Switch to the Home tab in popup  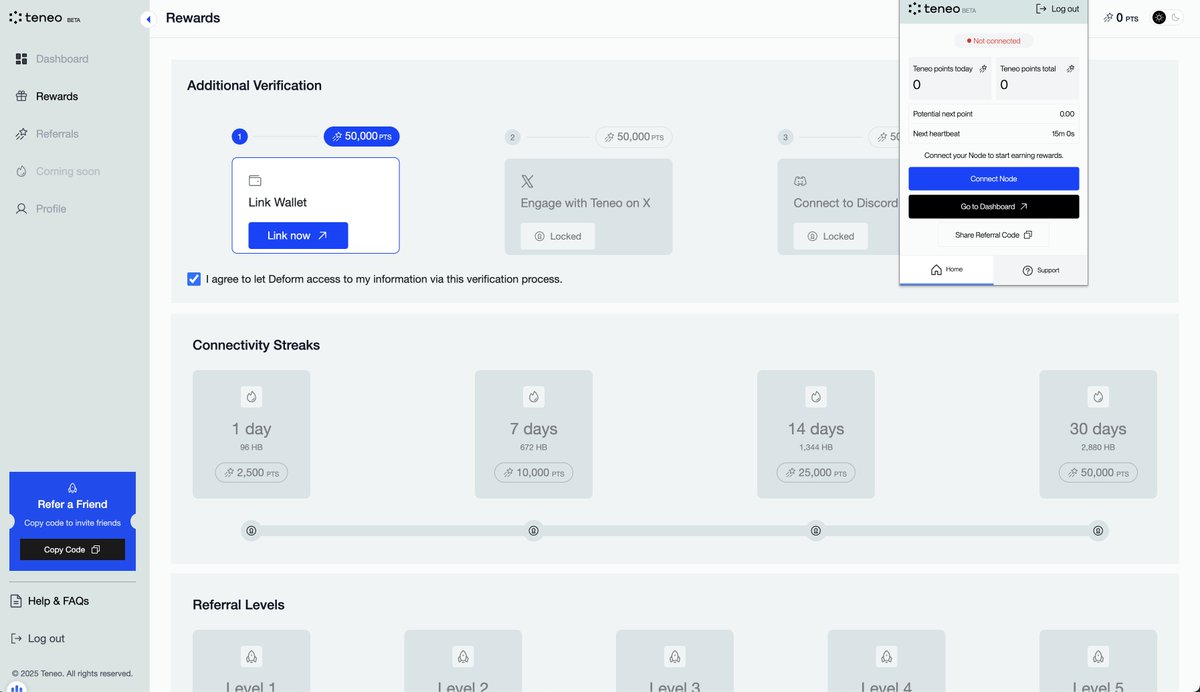[947, 270]
